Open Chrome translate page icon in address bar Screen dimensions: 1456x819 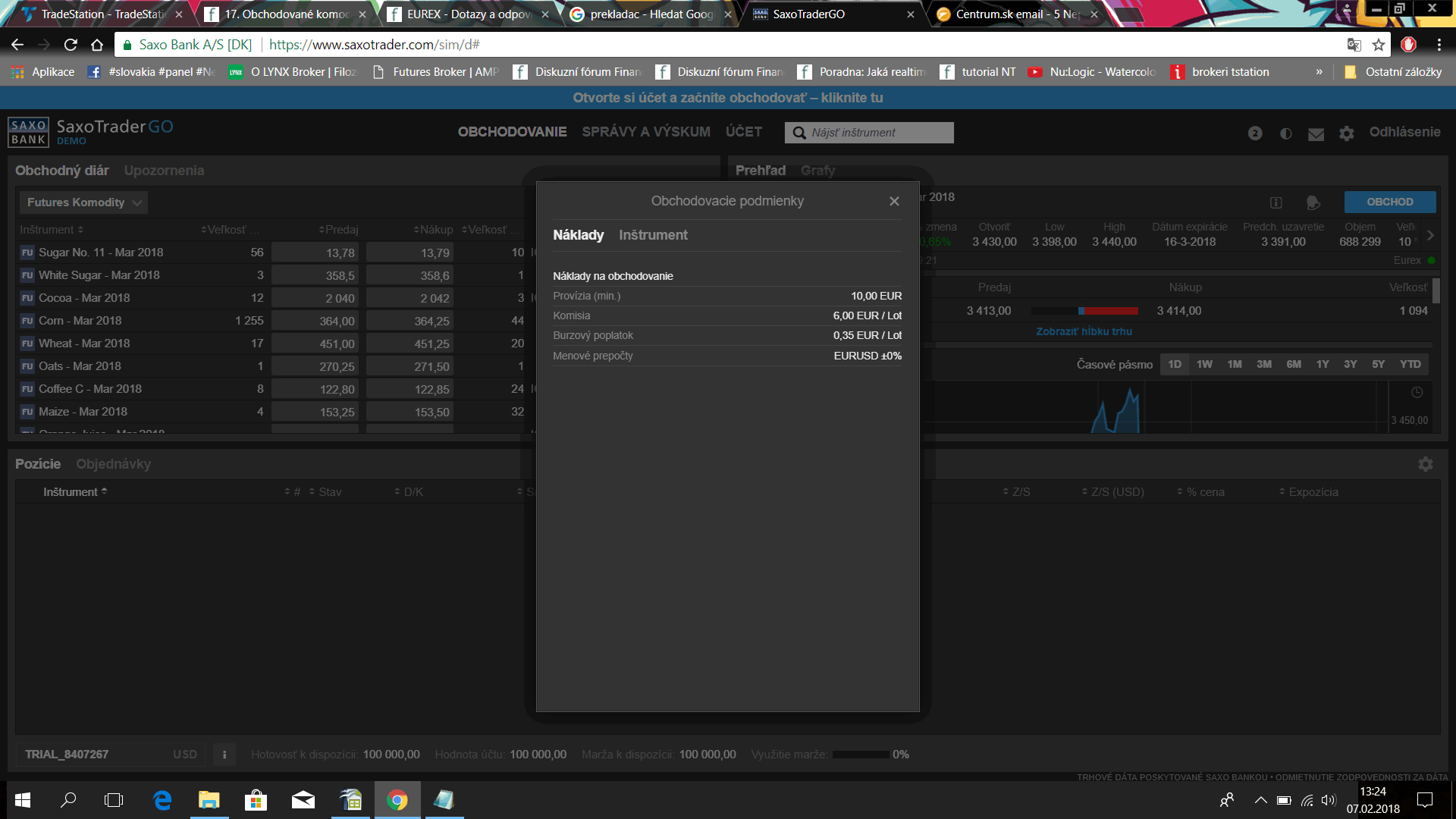coord(1354,45)
